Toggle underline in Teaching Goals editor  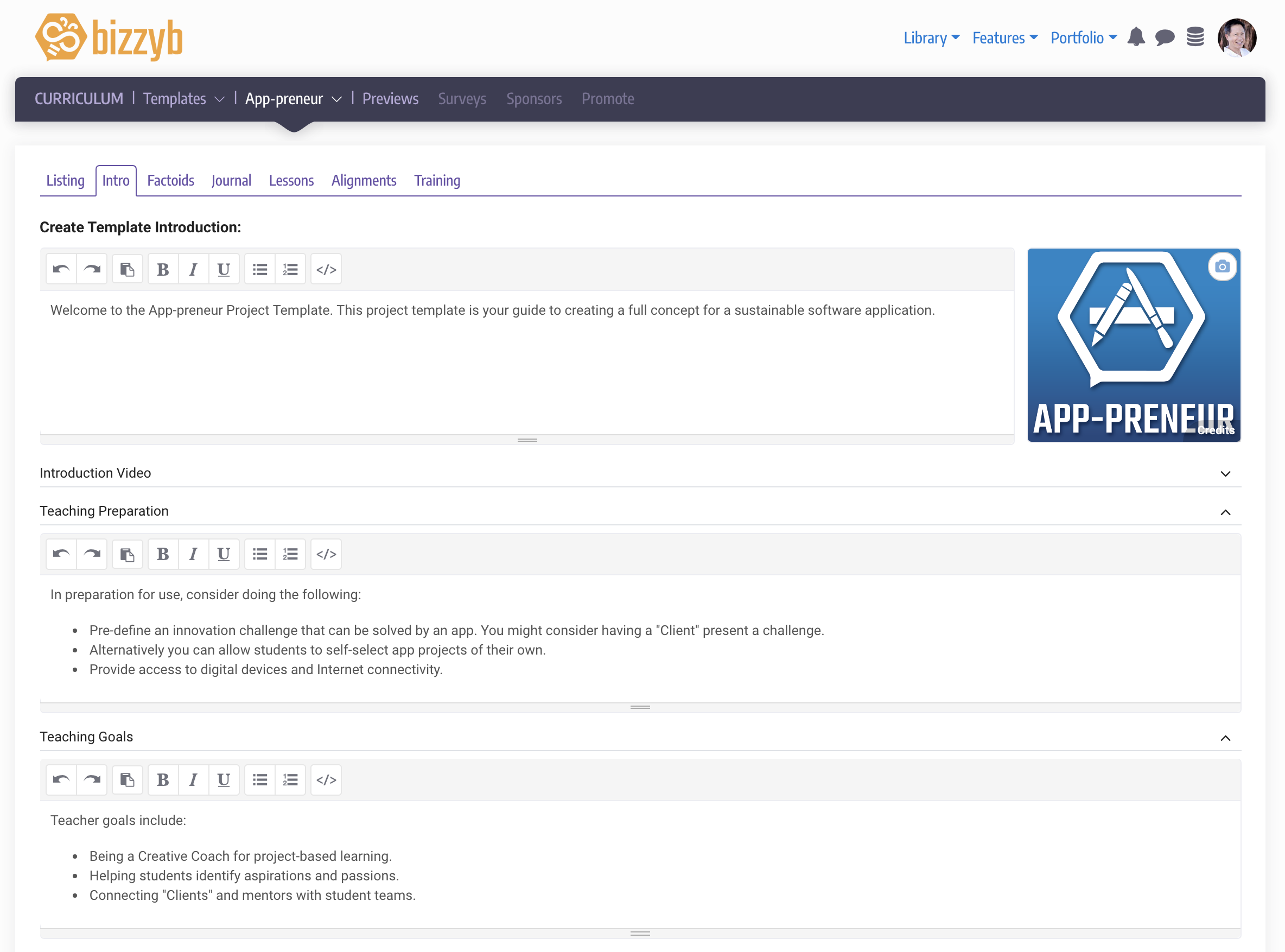click(x=224, y=780)
